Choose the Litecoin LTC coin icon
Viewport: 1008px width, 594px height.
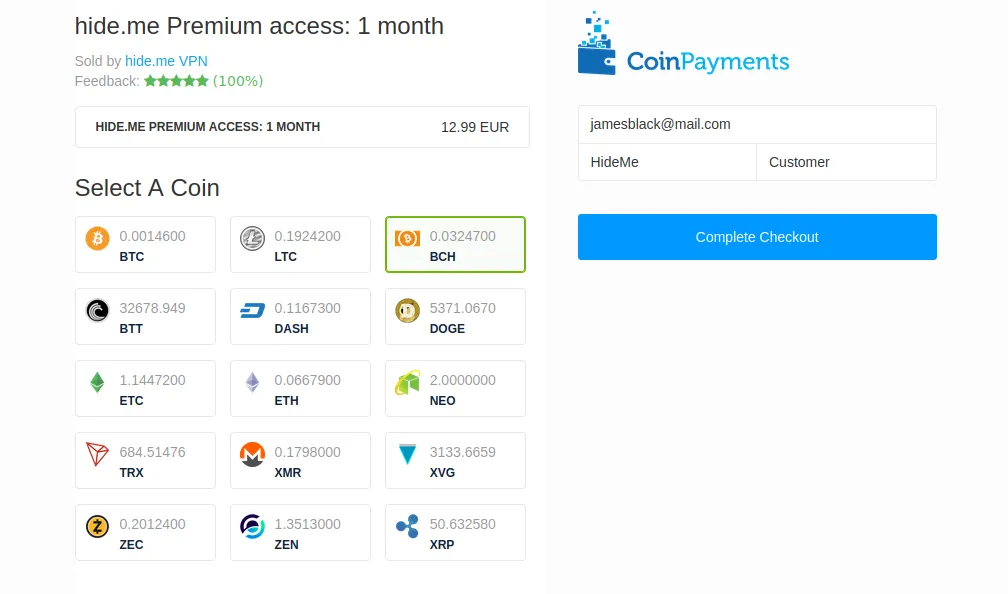[x=253, y=238]
